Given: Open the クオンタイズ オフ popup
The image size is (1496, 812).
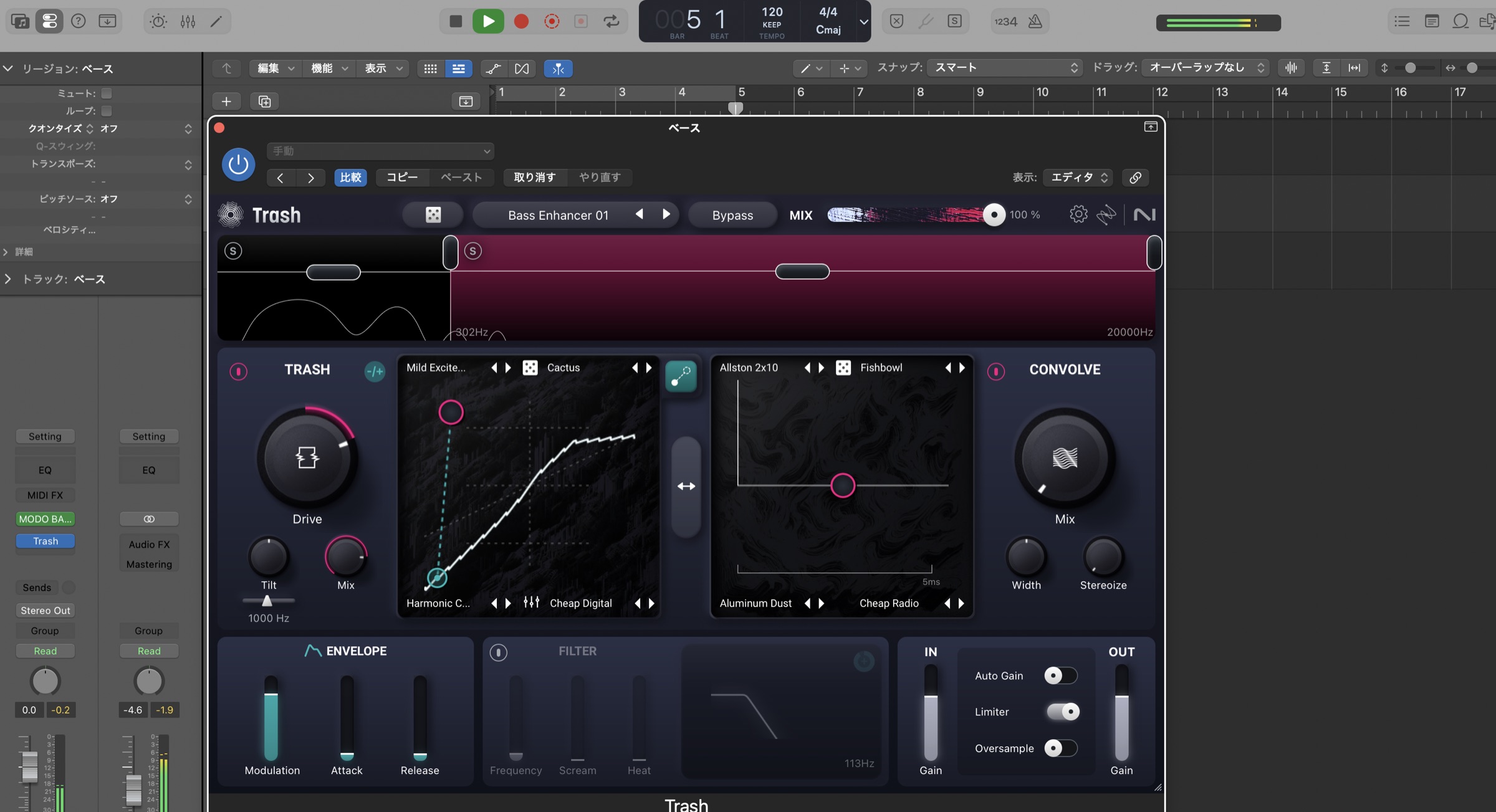Looking at the screenshot, I should click(146, 129).
